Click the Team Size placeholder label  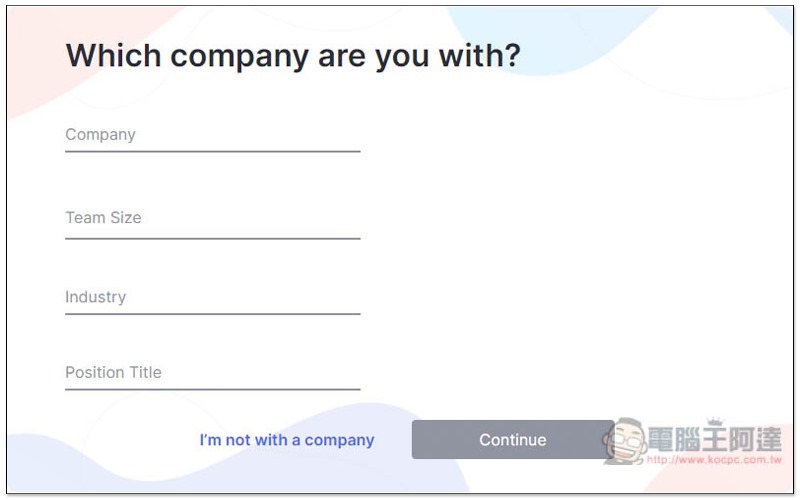(104, 218)
